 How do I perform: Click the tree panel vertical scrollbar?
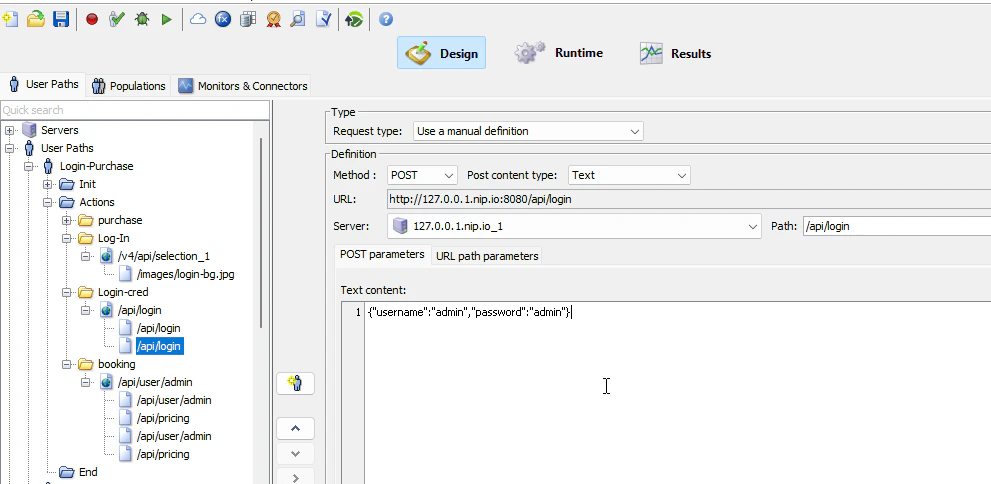[x=260, y=233]
